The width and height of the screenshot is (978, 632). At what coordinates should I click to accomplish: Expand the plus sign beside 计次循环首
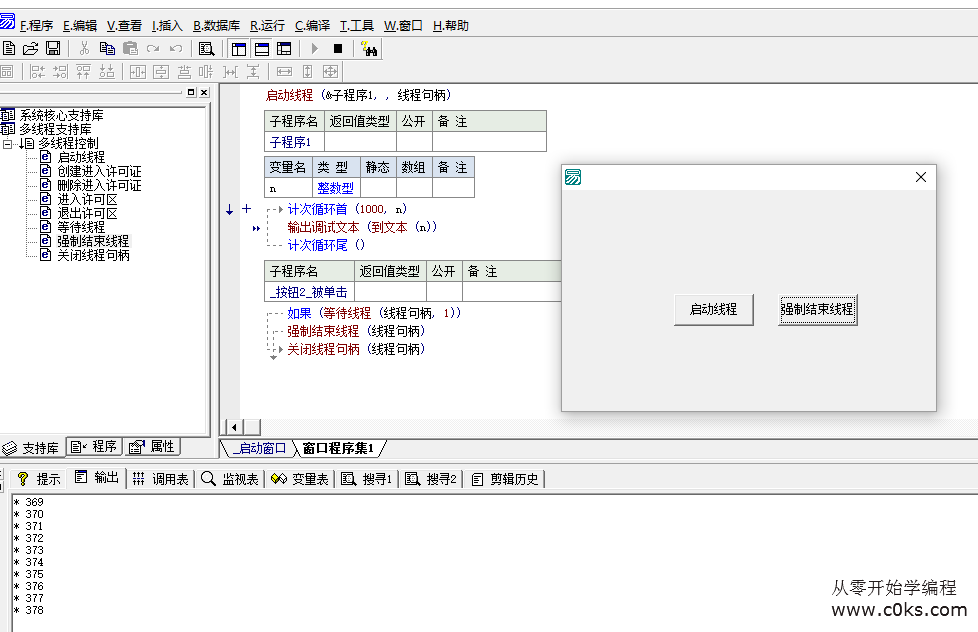pyautogui.click(x=247, y=209)
